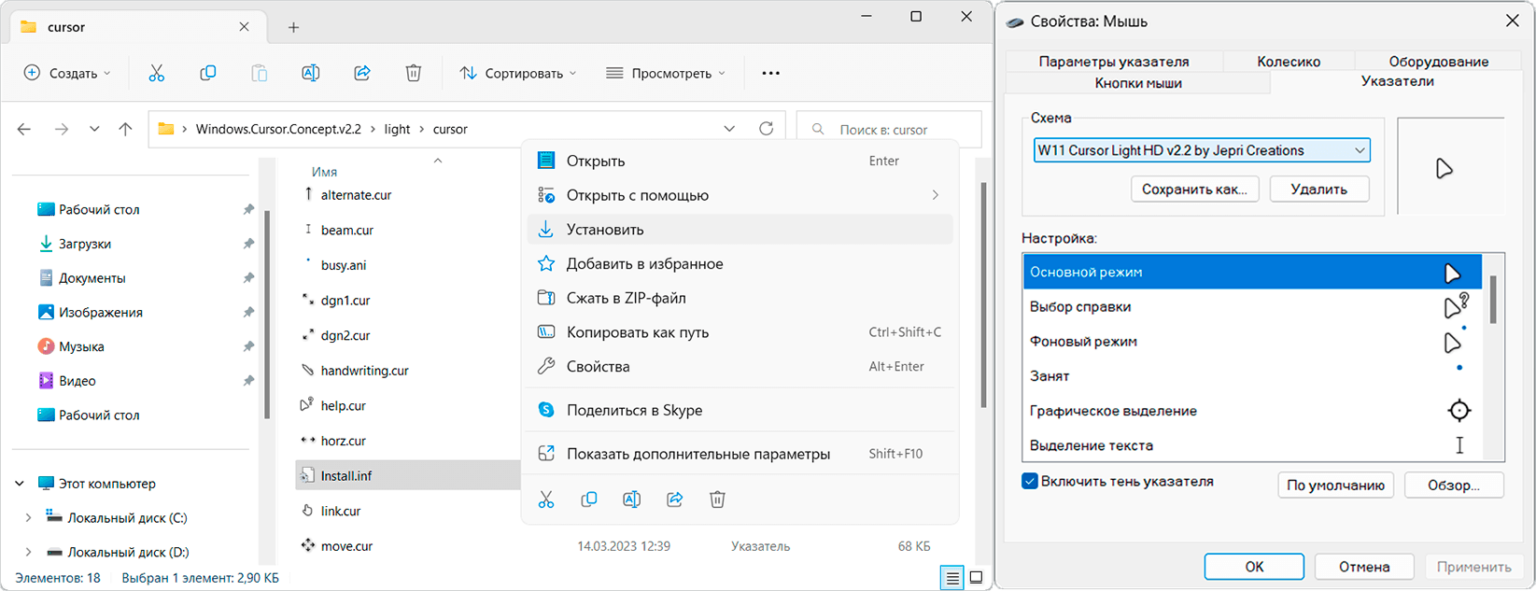Enable the Включить тень указателя checkbox

click(1030, 481)
